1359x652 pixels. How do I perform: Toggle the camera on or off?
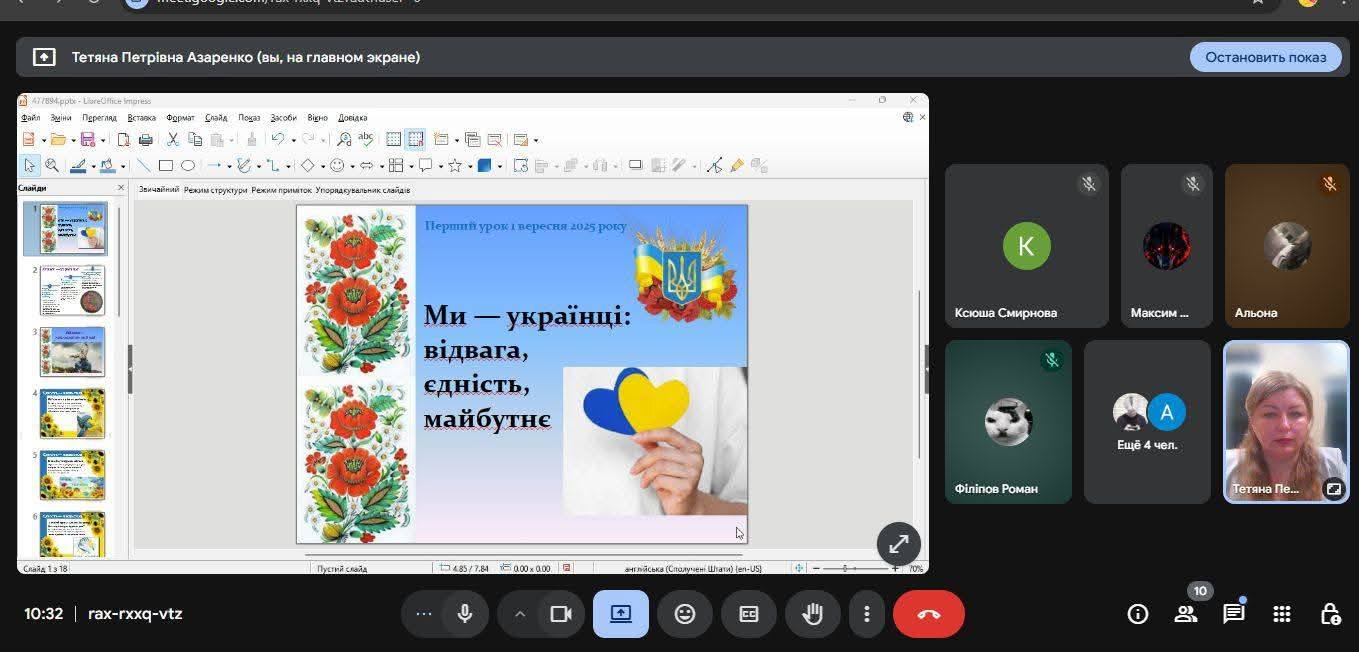pyautogui.click(x=561, y=614)
